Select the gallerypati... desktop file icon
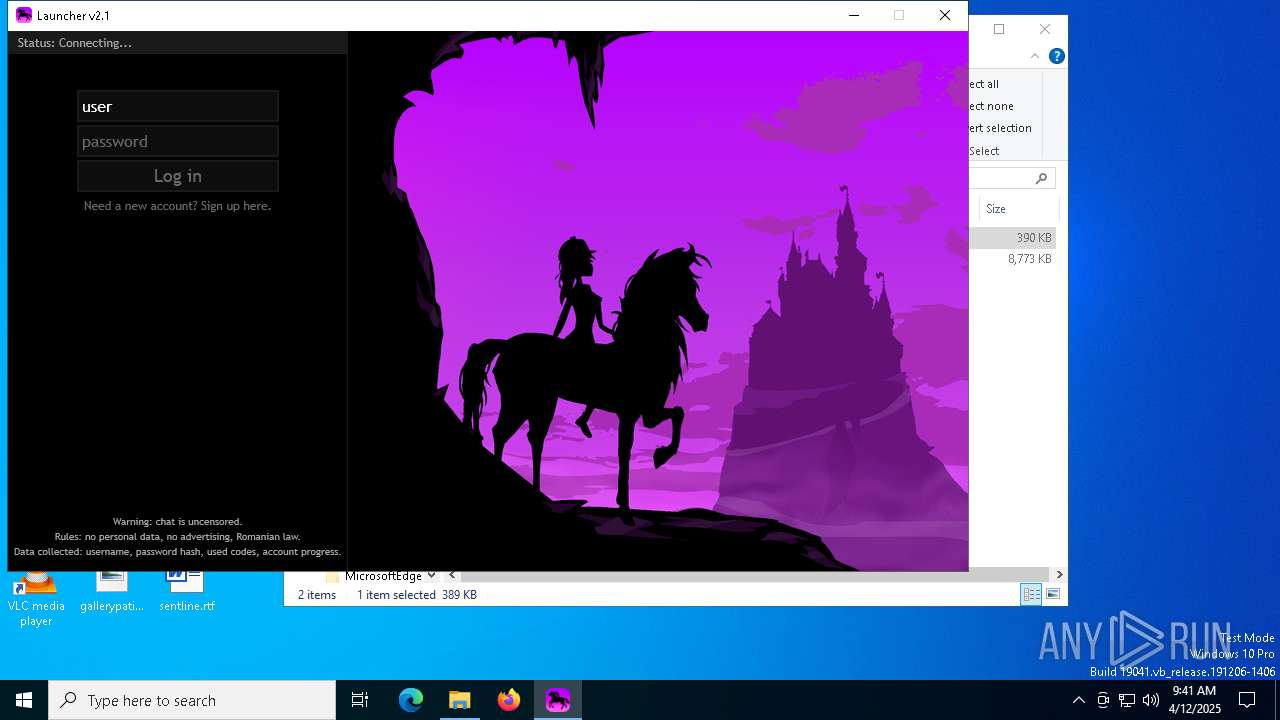 click(112, 592)
